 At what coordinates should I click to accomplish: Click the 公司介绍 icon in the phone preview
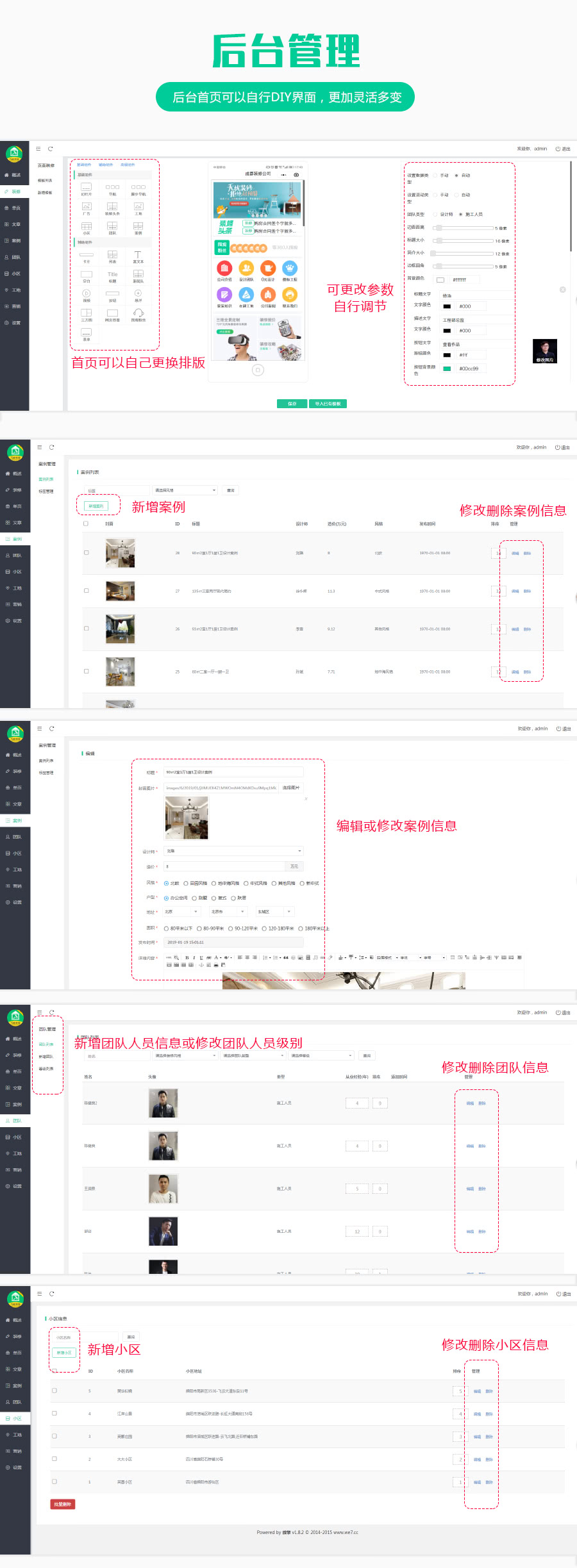(224, 269)
